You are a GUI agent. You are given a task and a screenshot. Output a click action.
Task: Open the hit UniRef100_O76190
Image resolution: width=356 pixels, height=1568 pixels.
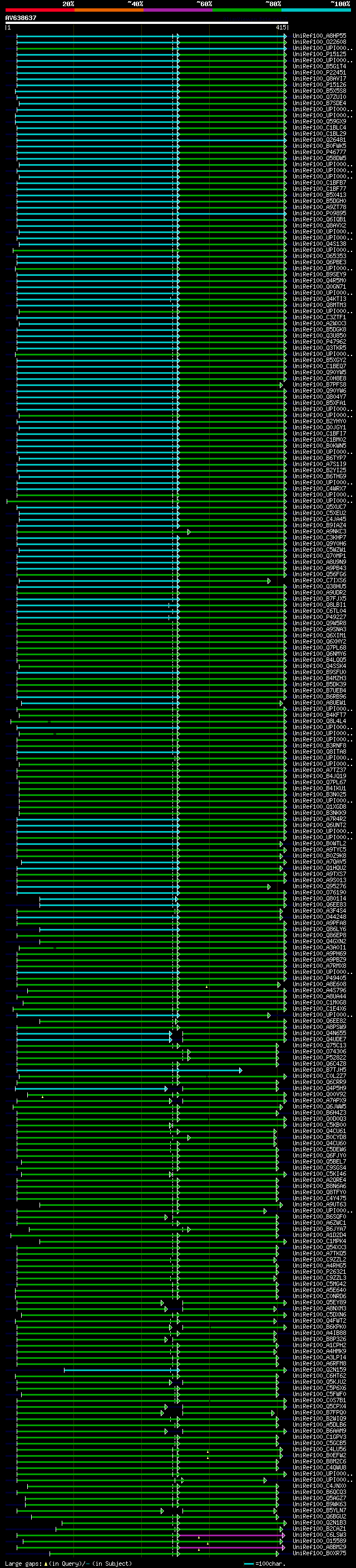(x=319, y=892)
